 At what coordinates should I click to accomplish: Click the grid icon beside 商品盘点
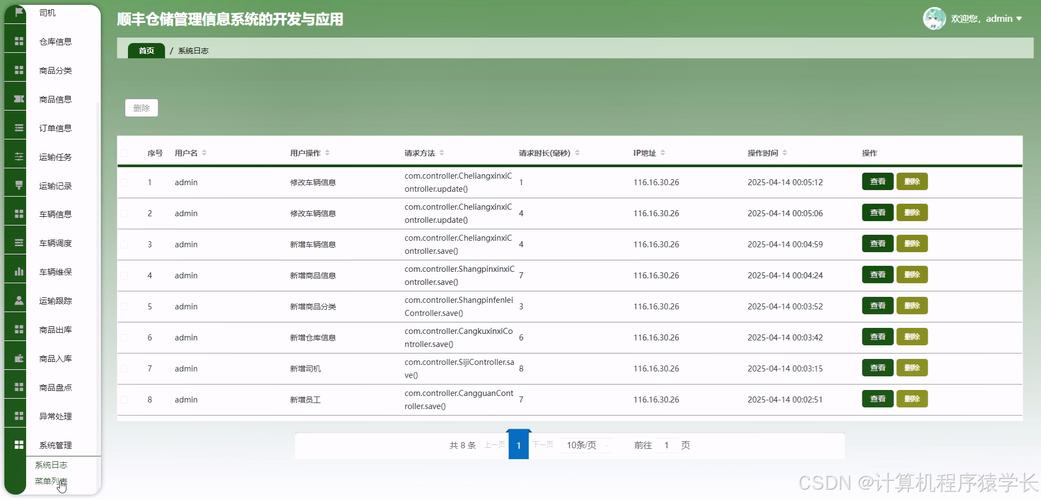(19, 387)
